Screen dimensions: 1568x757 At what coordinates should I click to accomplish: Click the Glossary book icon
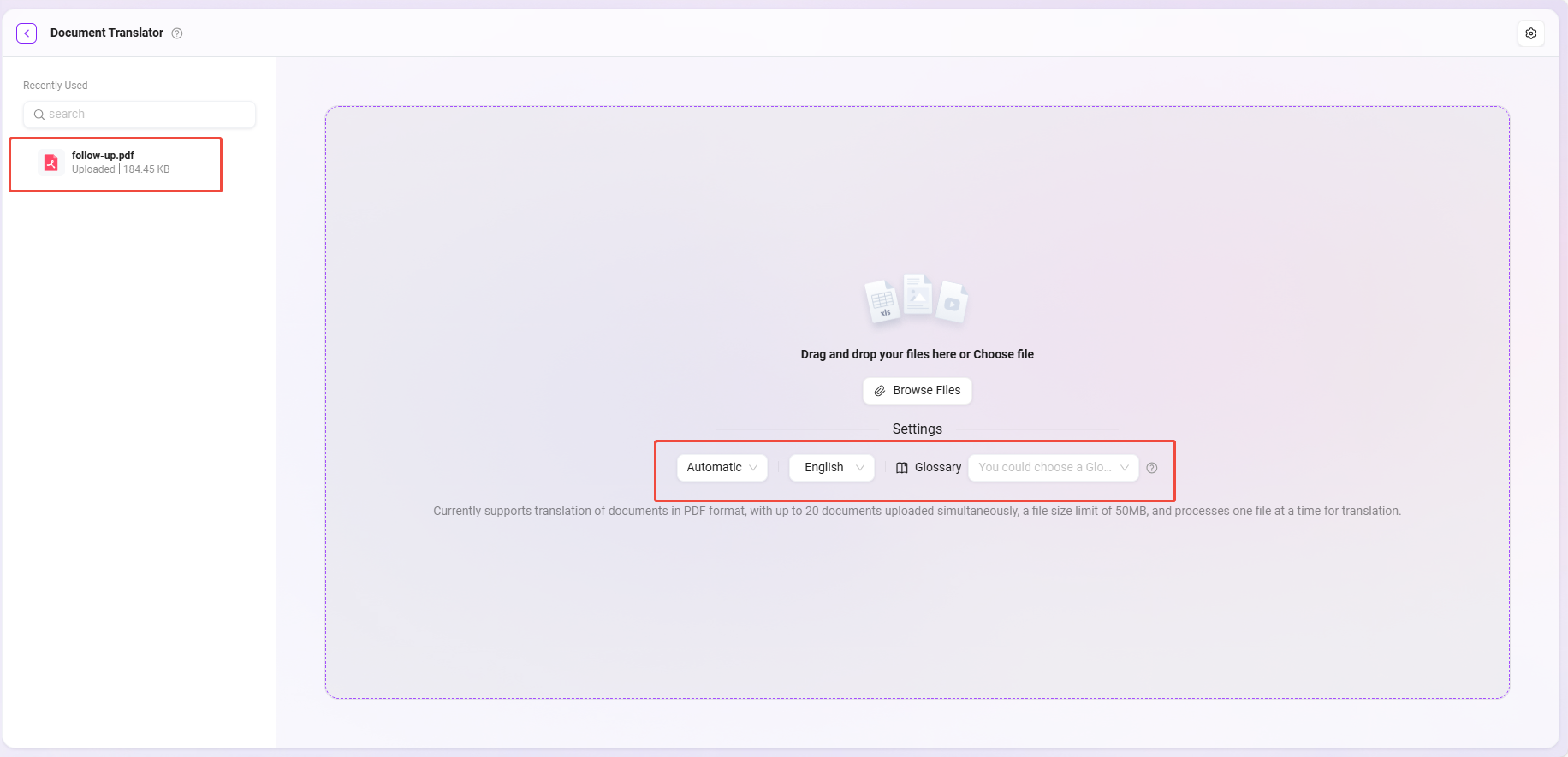coord(901,468)
